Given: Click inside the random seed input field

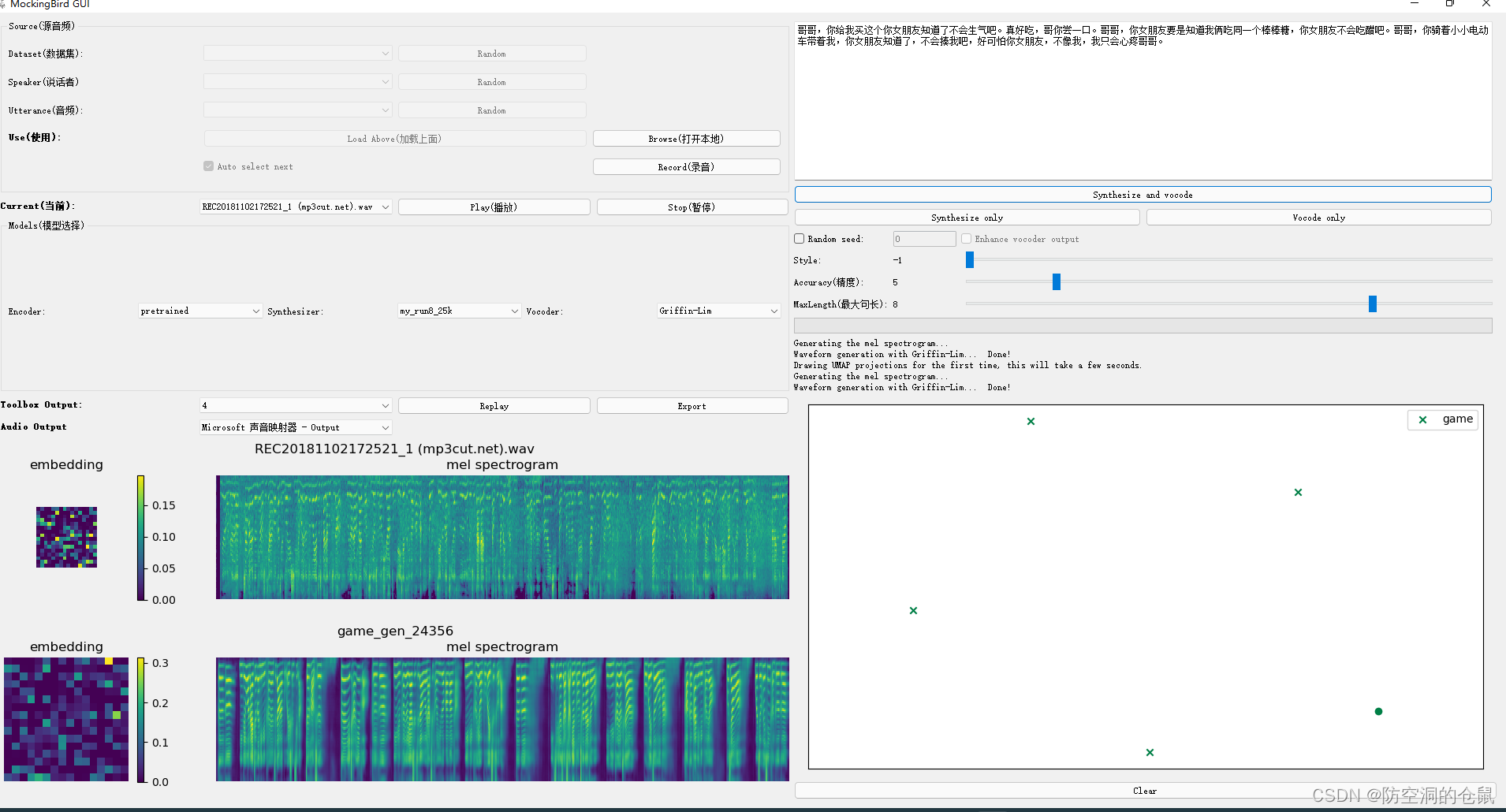Looking at the screenshot, I should tap(923, 238).
